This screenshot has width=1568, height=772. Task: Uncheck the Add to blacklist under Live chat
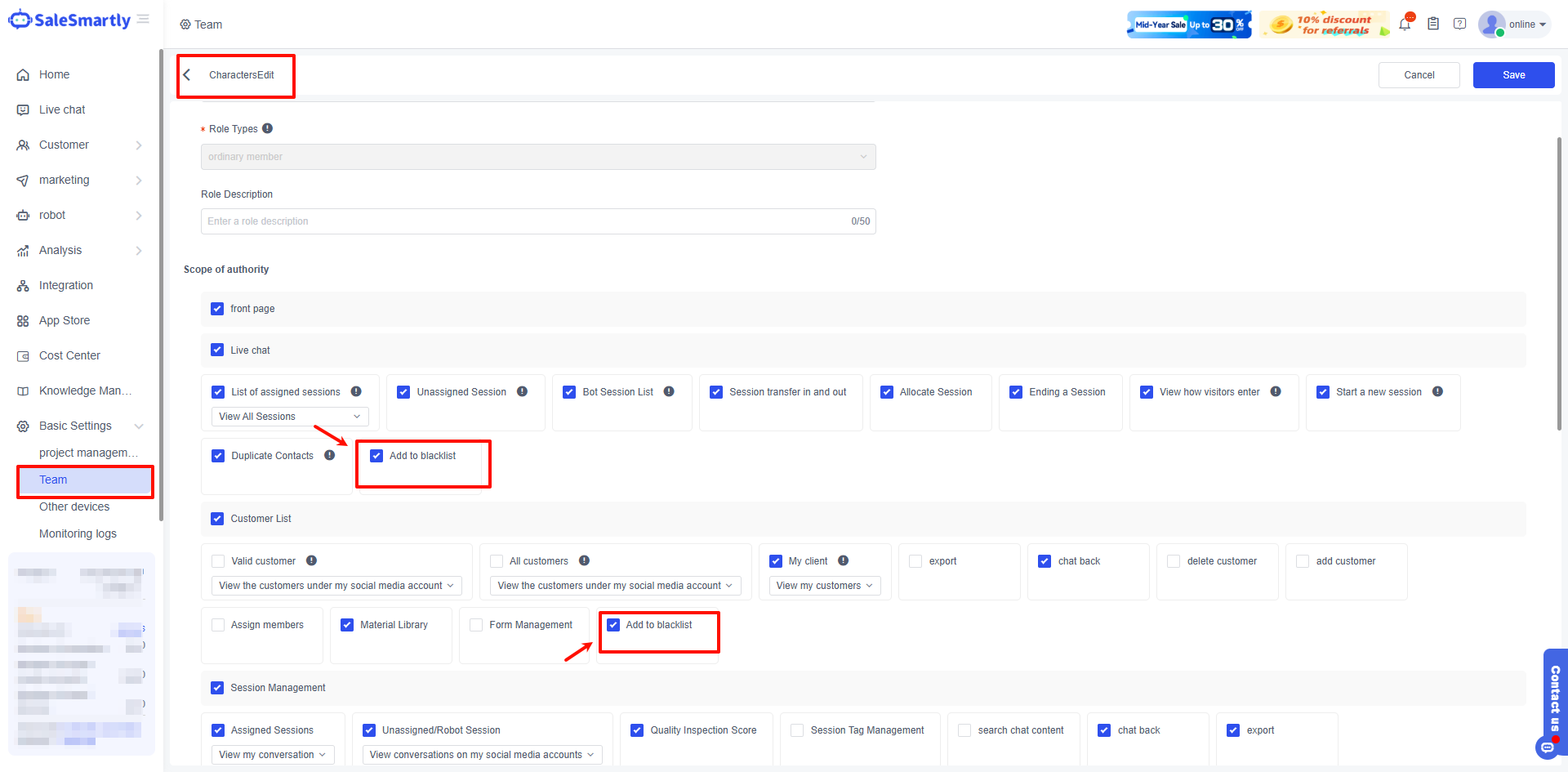tap(376, 456)
